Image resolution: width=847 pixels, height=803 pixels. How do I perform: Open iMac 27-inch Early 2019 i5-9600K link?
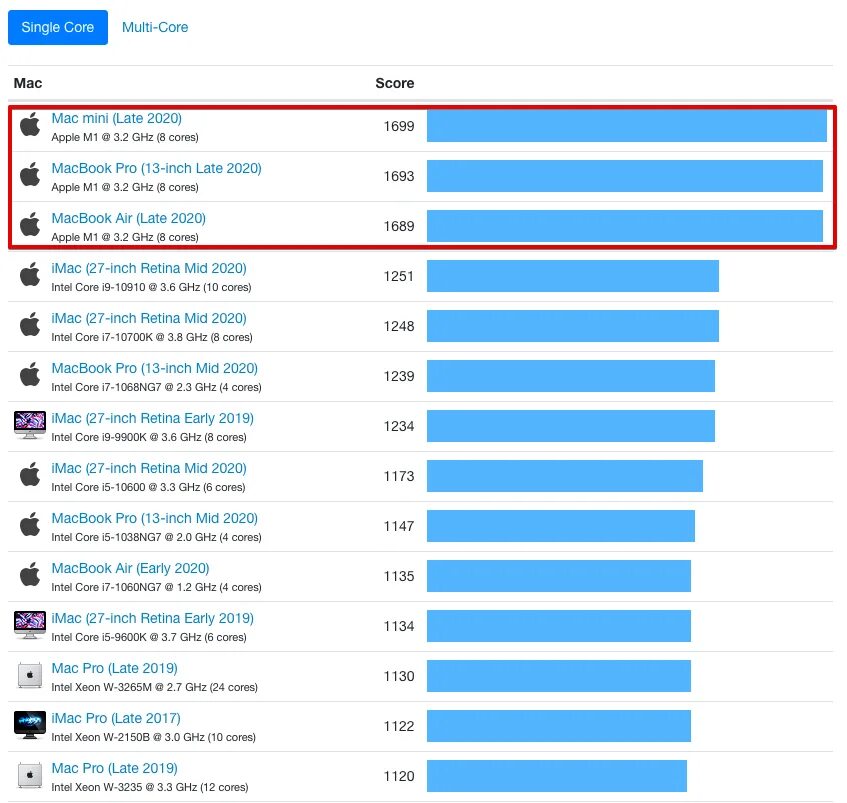(x=152, y=618)
